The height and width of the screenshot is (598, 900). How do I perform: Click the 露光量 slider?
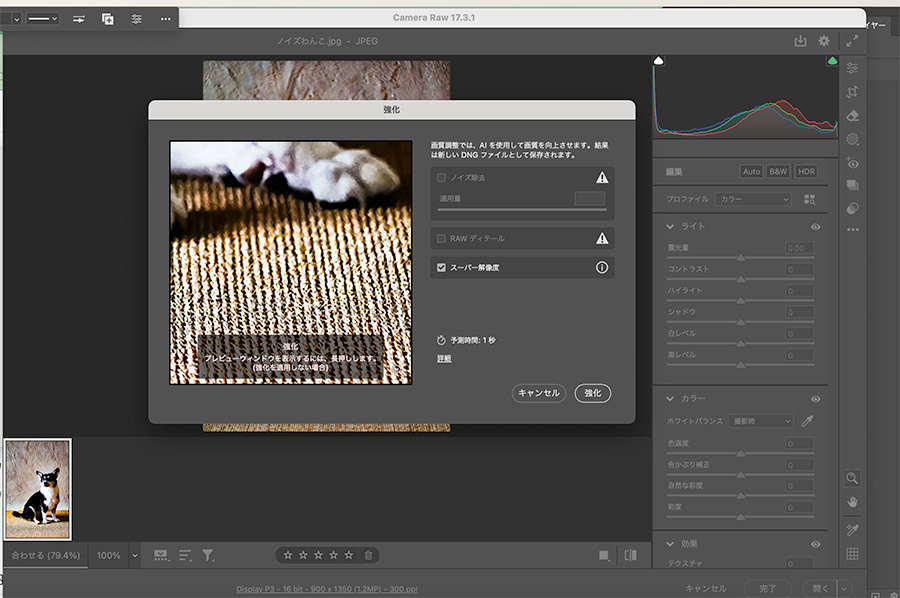point(740,258)
